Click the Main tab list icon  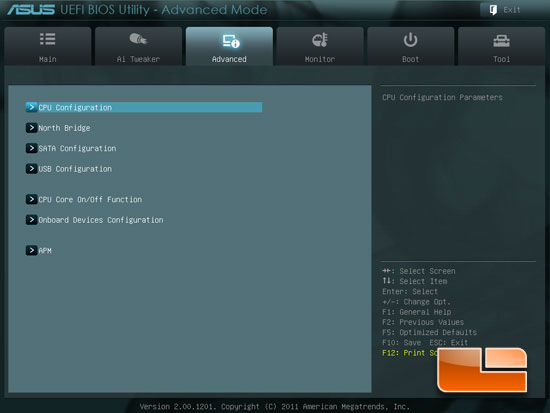(x=47, y=39)
